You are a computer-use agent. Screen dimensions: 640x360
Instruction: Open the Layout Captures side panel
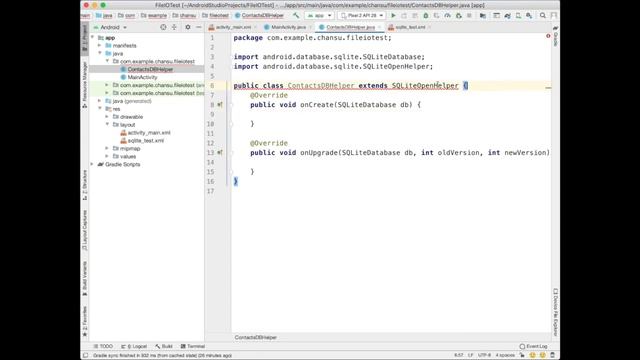(84, 231)
